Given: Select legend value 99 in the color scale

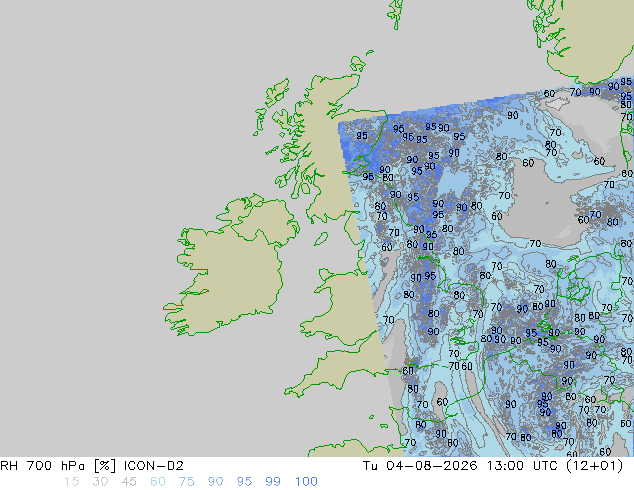Looking at the screenshot, I should tap(273, 482).
